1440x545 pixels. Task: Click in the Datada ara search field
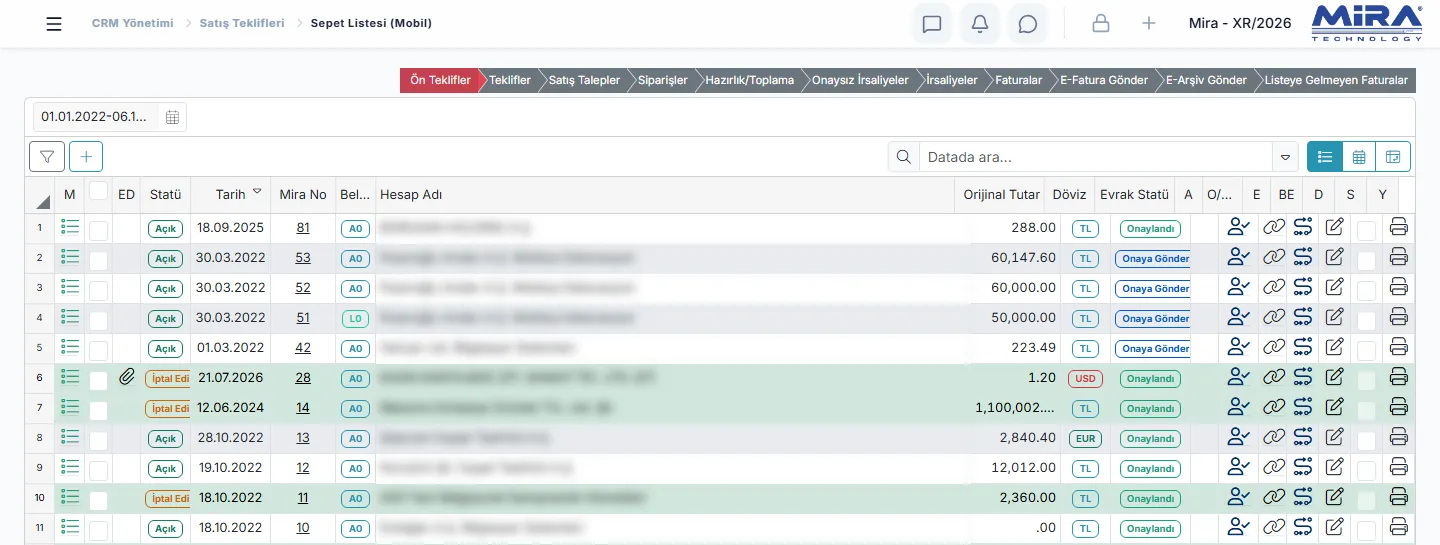[x=1096, y=157]
